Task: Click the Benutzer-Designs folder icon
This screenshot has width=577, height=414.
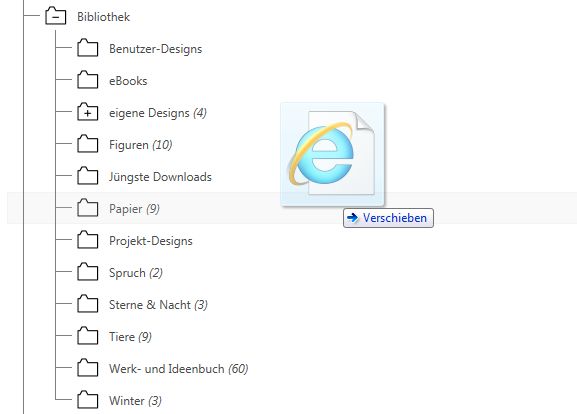Action: point(88,48)
